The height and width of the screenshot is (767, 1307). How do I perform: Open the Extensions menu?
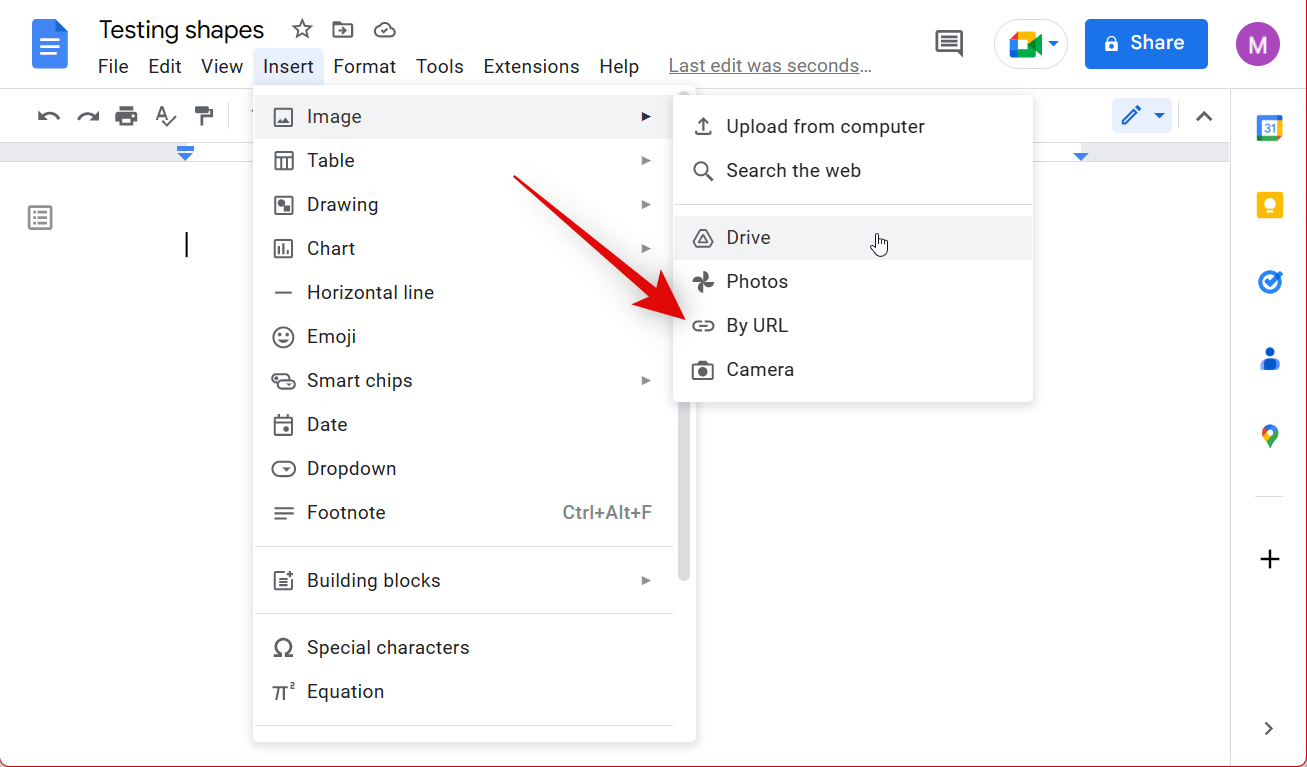point(531,67)
